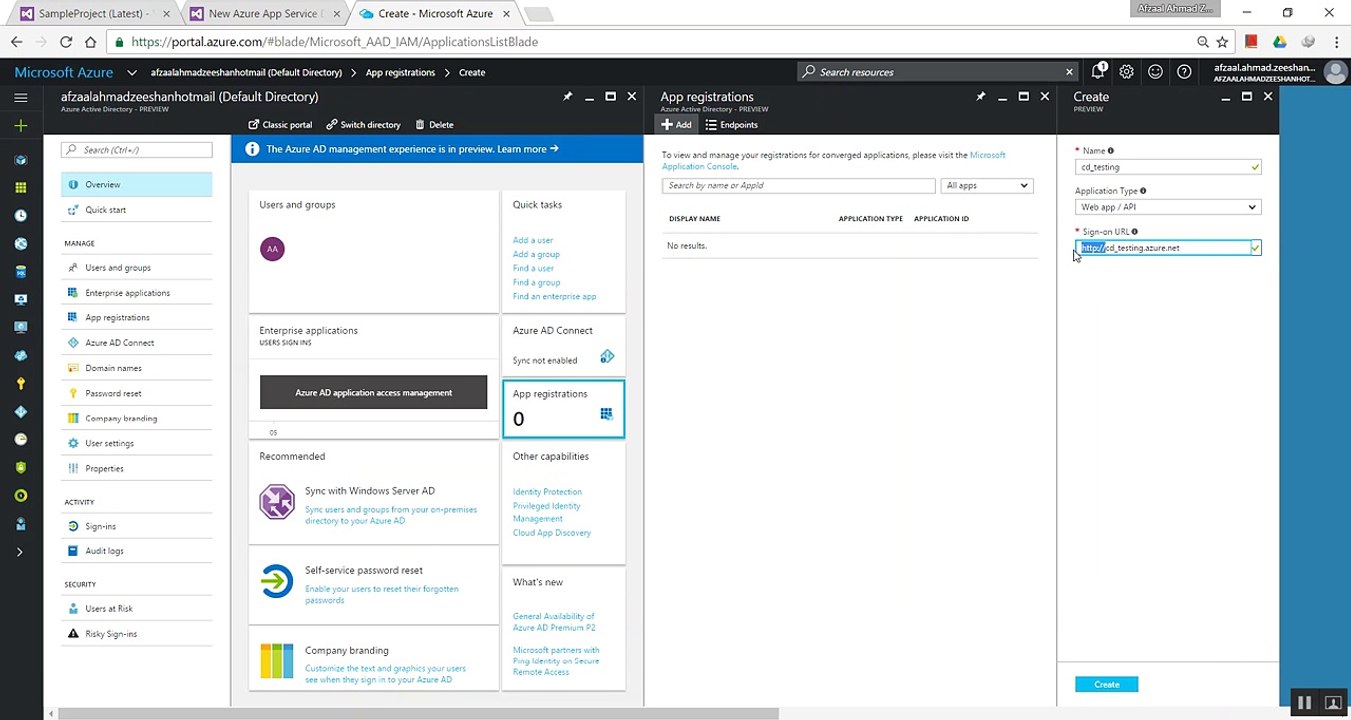The width and height of the screenshot is (1351, 720).
Task: Open Sign-ins under Activity
Action: (136, 526)
